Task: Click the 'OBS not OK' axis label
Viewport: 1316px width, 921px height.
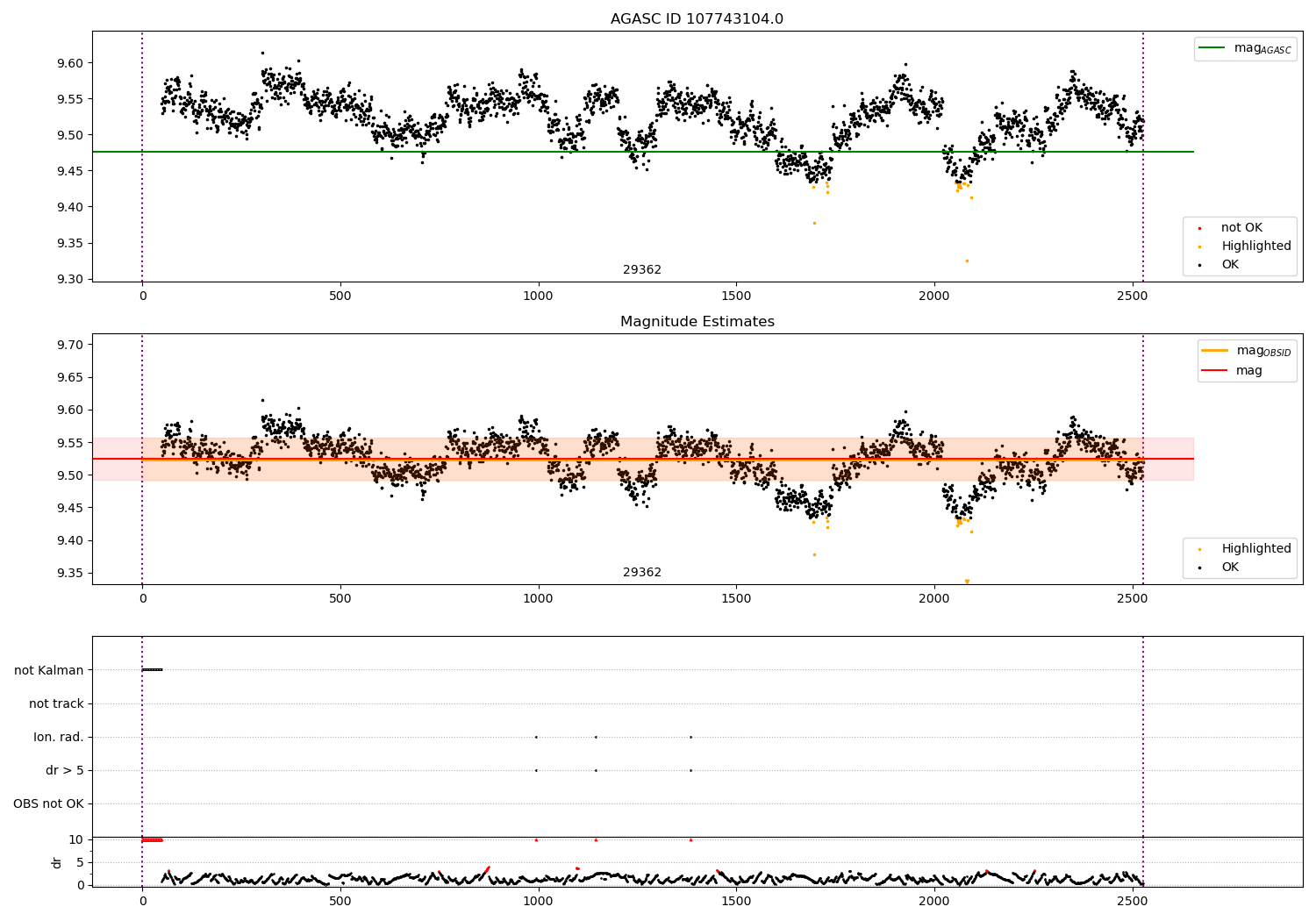Action: pos(48,804)
